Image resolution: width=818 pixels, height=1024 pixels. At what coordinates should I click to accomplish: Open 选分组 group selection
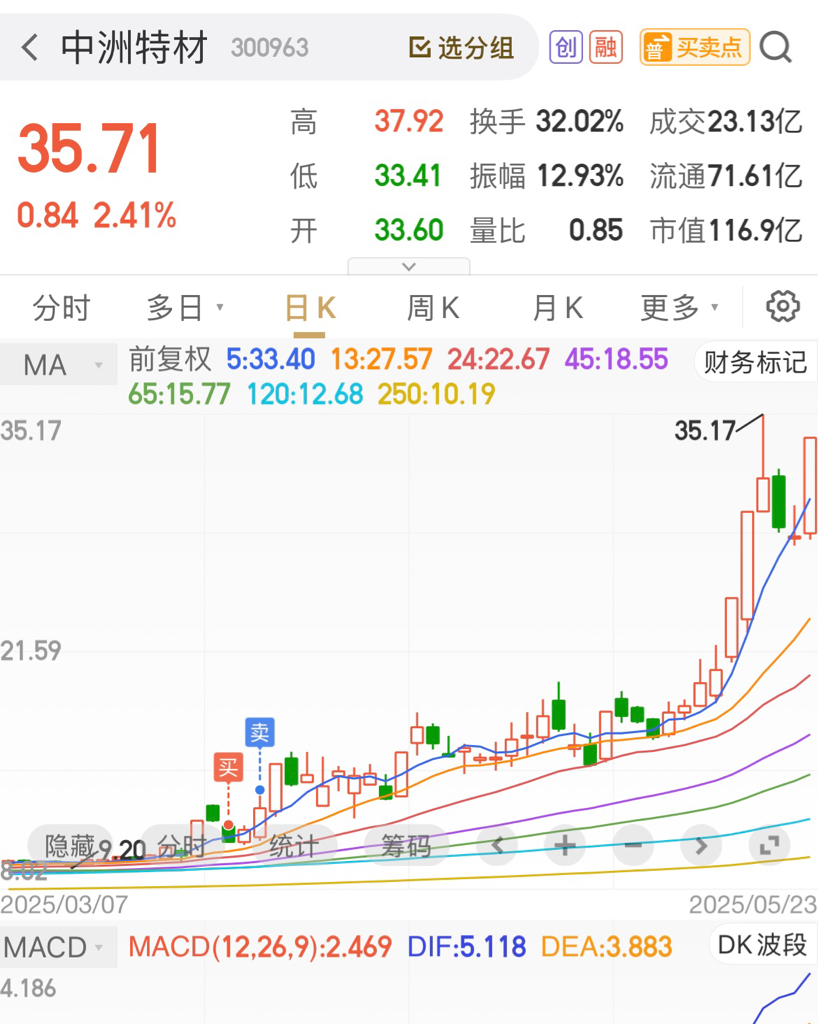(461, 48)
